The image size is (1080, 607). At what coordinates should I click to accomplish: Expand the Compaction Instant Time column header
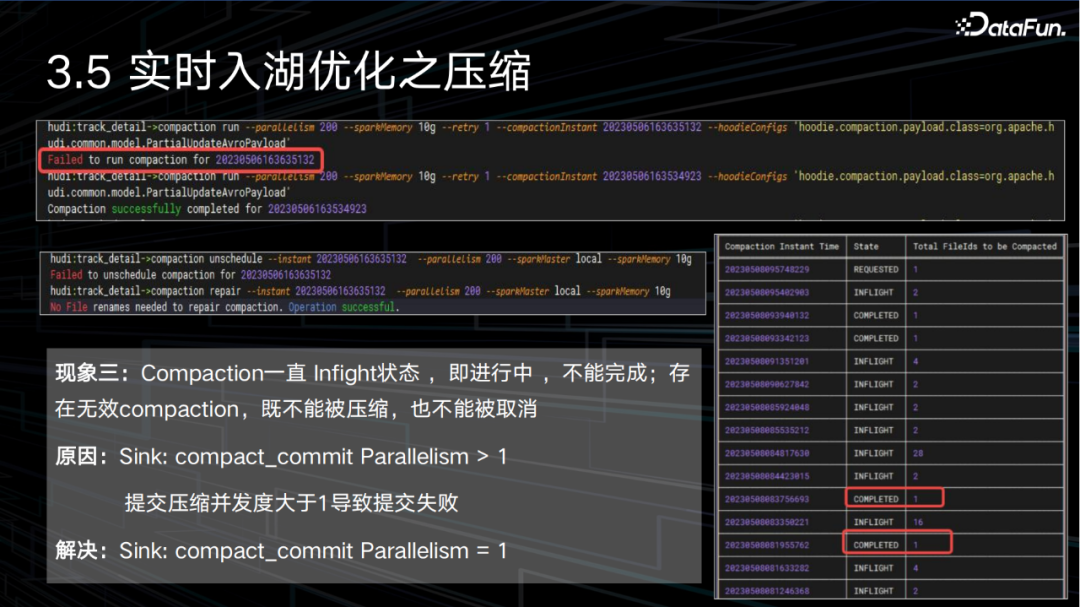(x=783, y=245)
